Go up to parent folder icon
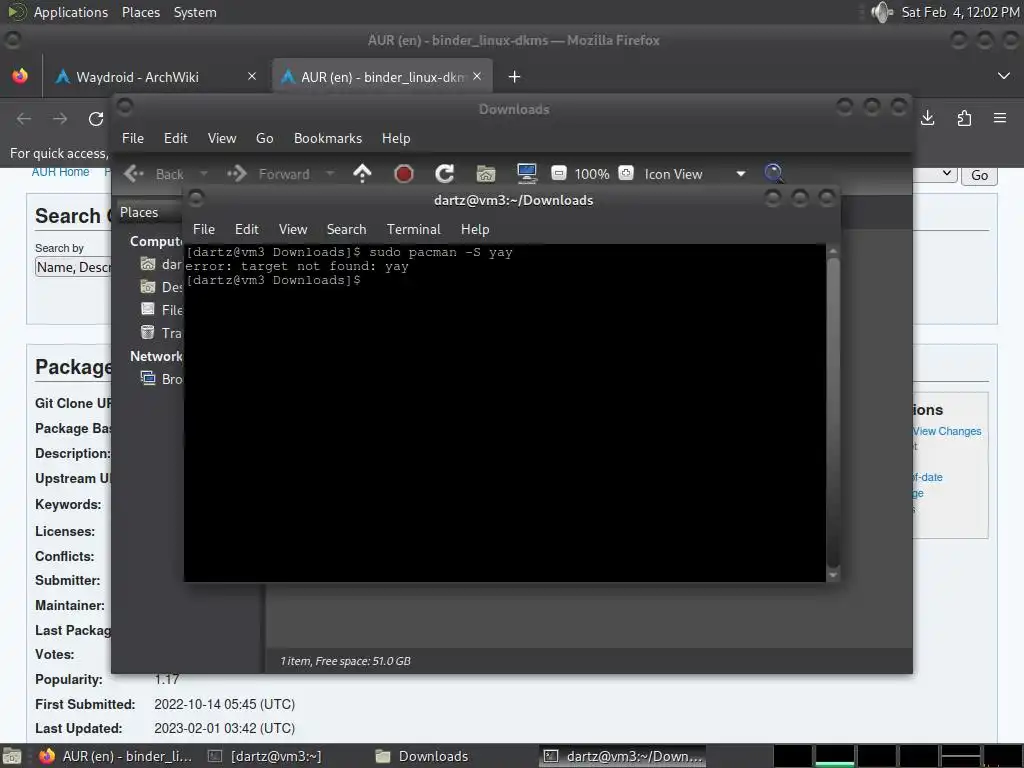 pyautogui.click(x=362, y=174)
